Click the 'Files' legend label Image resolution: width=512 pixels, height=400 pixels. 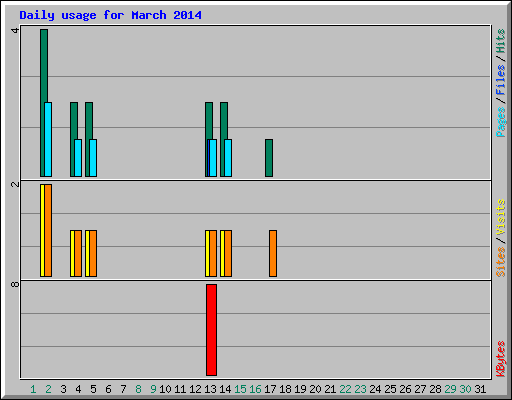[x=501, y=80]
